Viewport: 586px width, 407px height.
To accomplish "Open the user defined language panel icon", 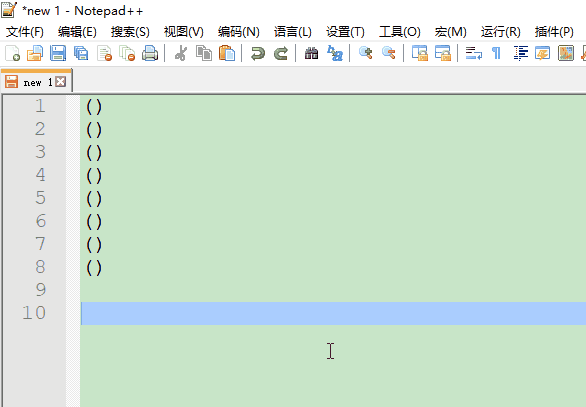I will click(543, 53).
